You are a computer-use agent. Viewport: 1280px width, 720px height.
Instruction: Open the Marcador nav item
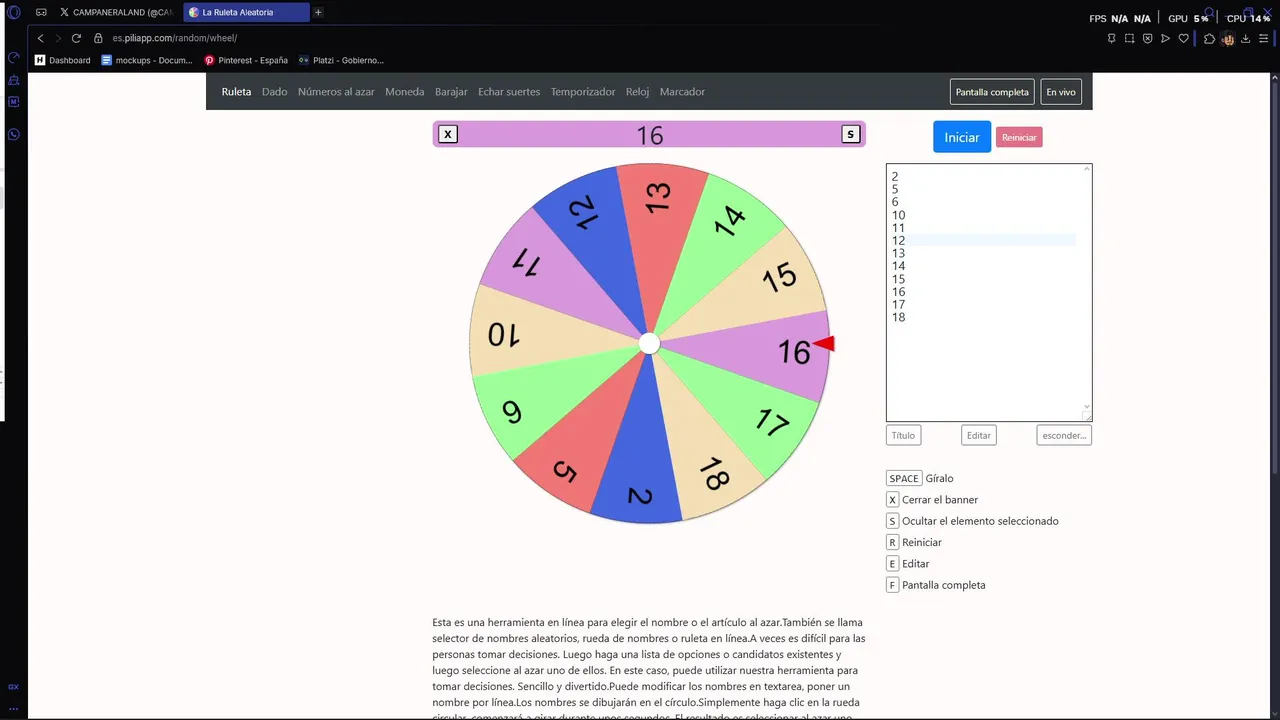pos(682,92)
